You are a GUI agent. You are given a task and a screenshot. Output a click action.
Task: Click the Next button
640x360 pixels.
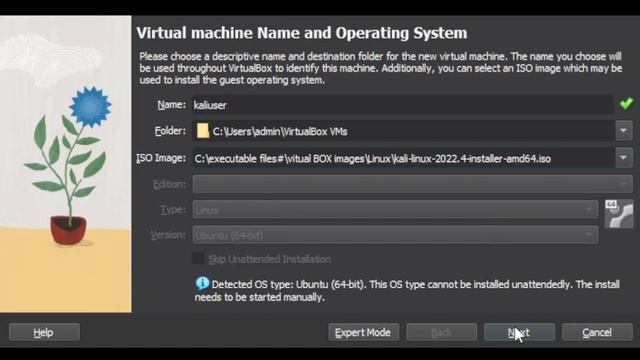pos(519,332)
